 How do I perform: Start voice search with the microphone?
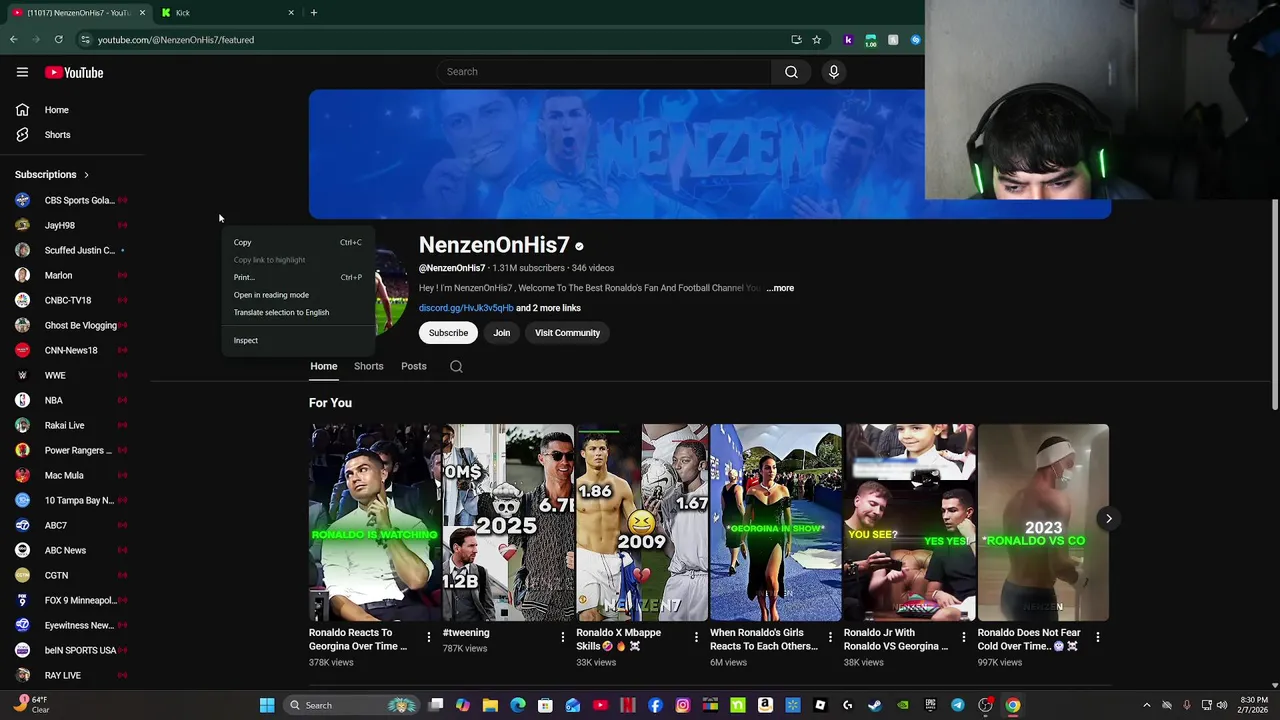(833, 72)
